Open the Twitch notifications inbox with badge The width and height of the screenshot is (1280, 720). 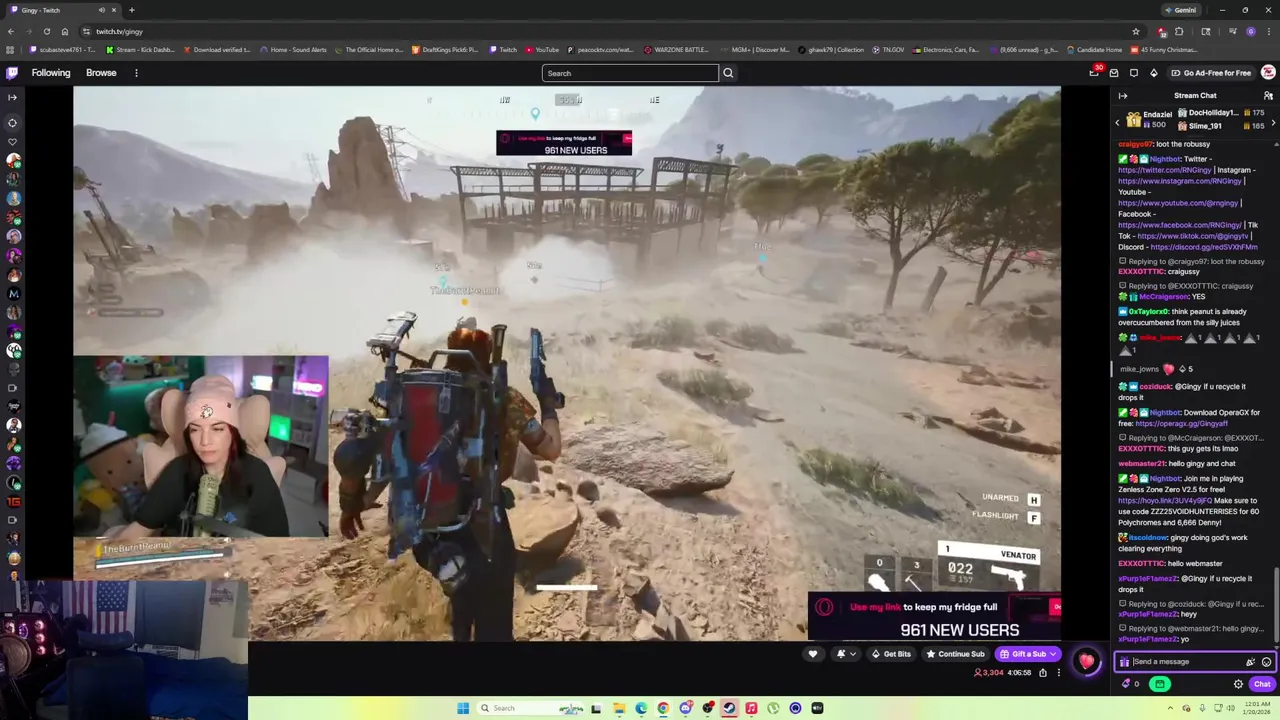[1095, 73]
